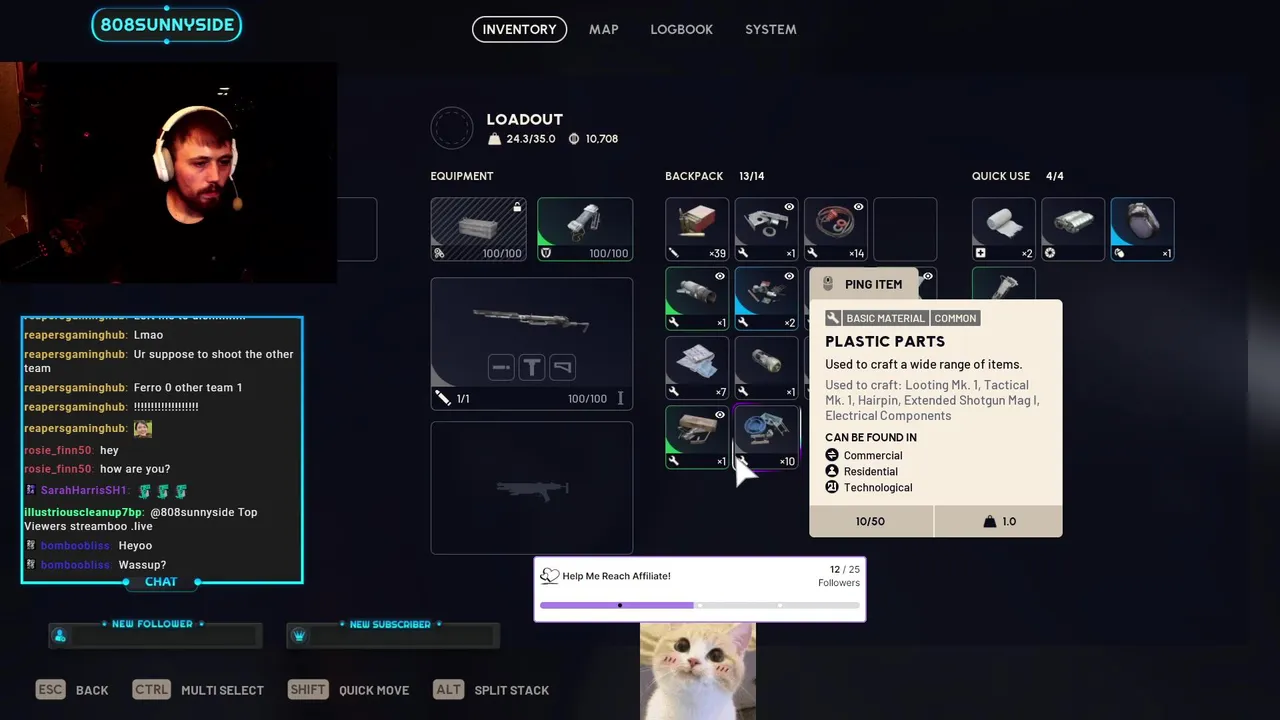Image resolution: width=1280 pixels, height=720 pixels.
Task: Select the ammo stack x39 in backpack
Action: tap(697, 229)
